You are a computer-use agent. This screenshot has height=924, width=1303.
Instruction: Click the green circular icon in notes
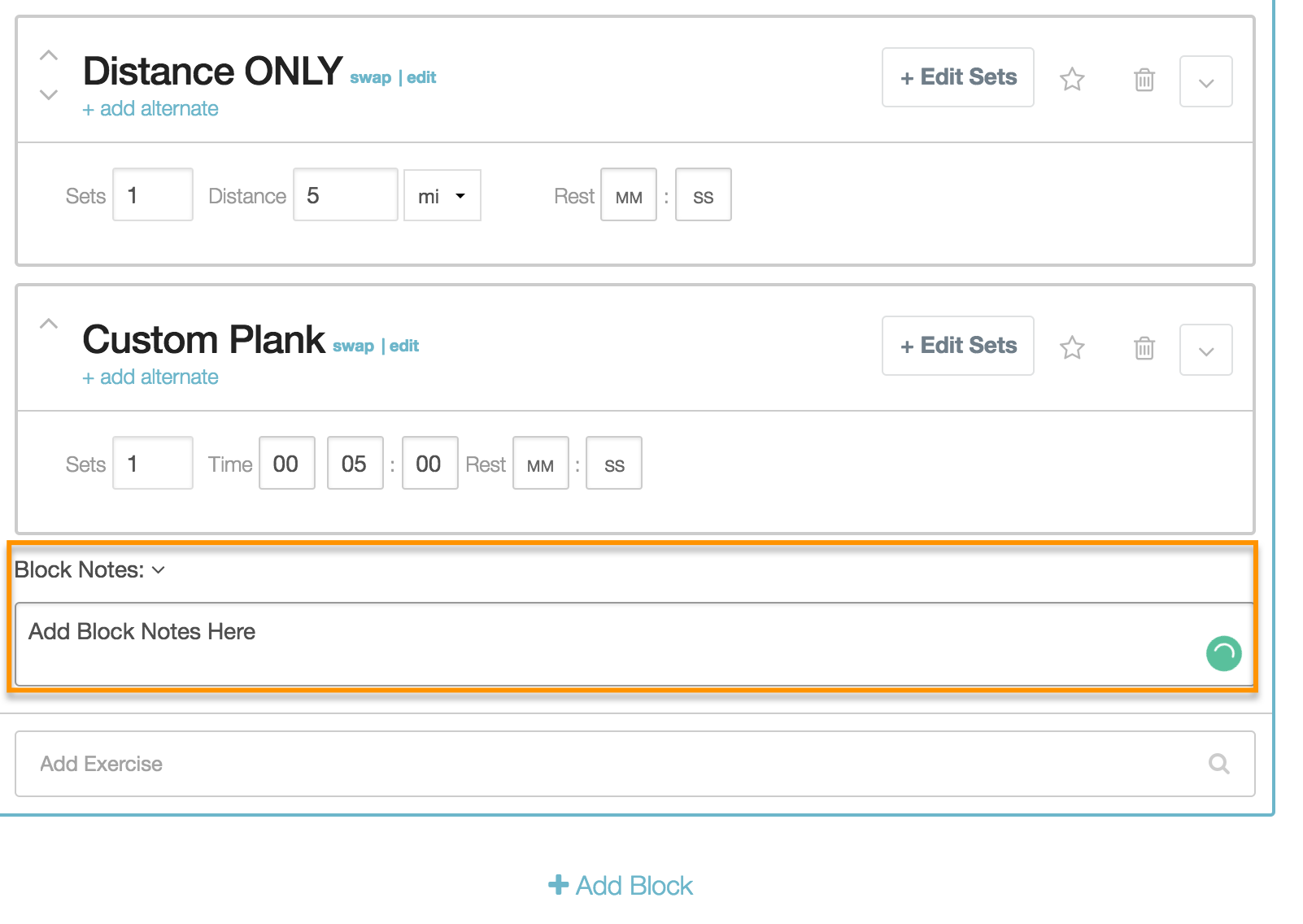coord(1223,653)
